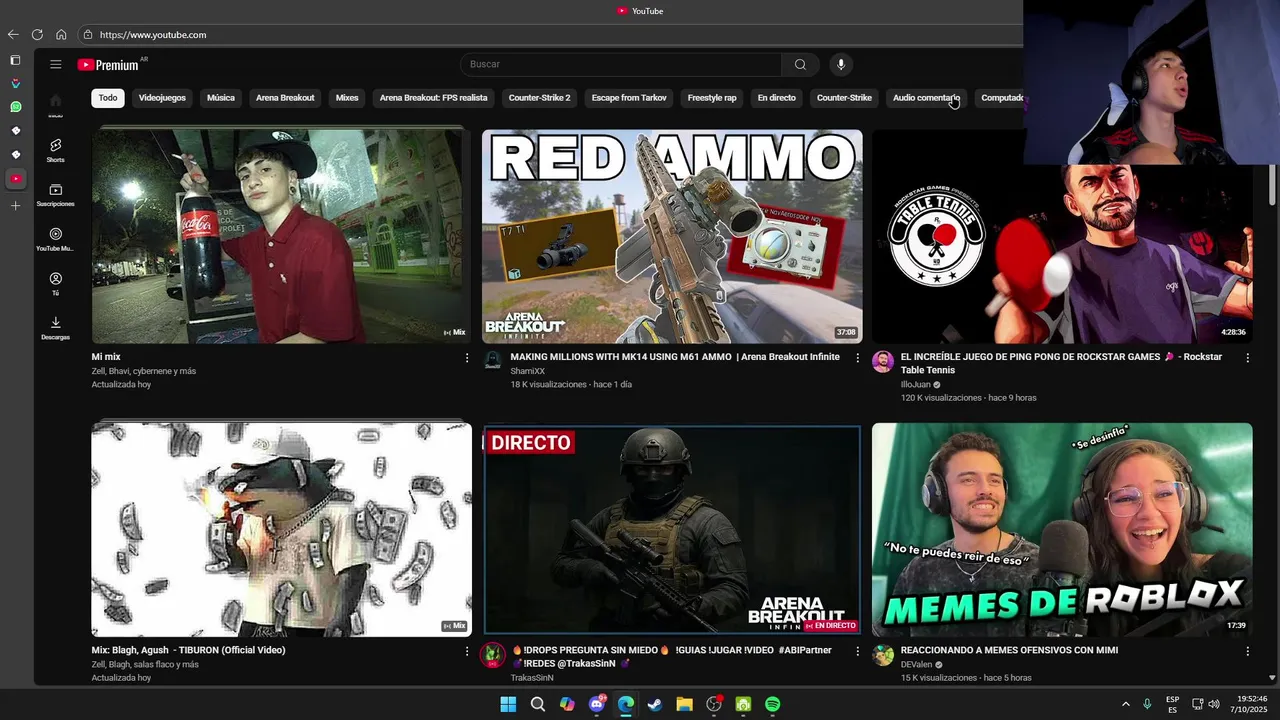Open the IlloJuan channel avatar
Image resolution: width=1280 pixels, height=720 pixels.
point(882,361)
